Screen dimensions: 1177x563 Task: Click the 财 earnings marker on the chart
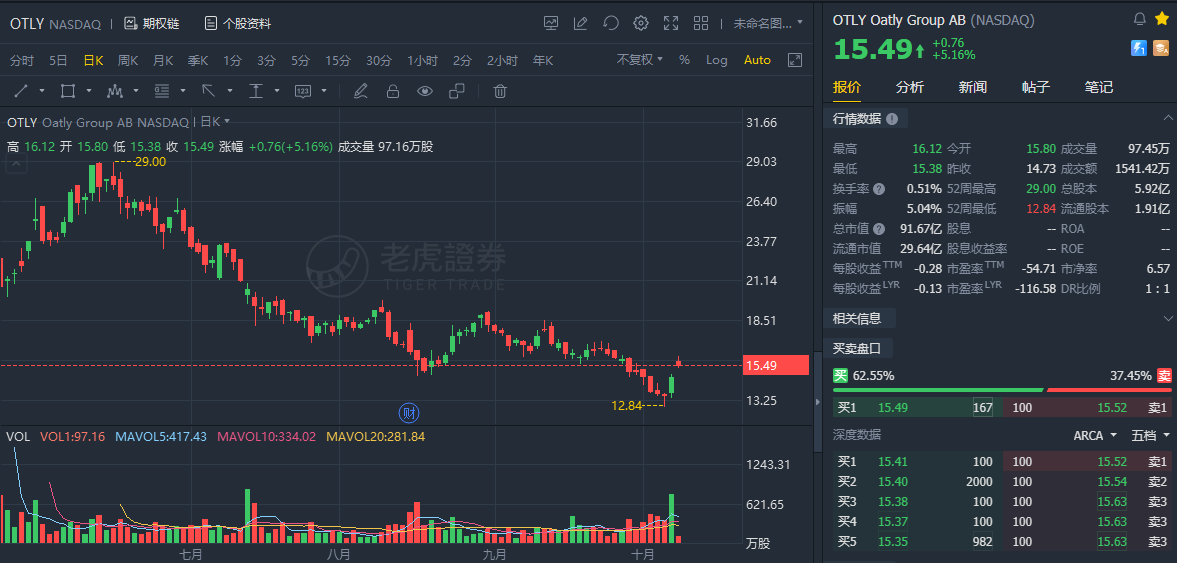[409, 412]
